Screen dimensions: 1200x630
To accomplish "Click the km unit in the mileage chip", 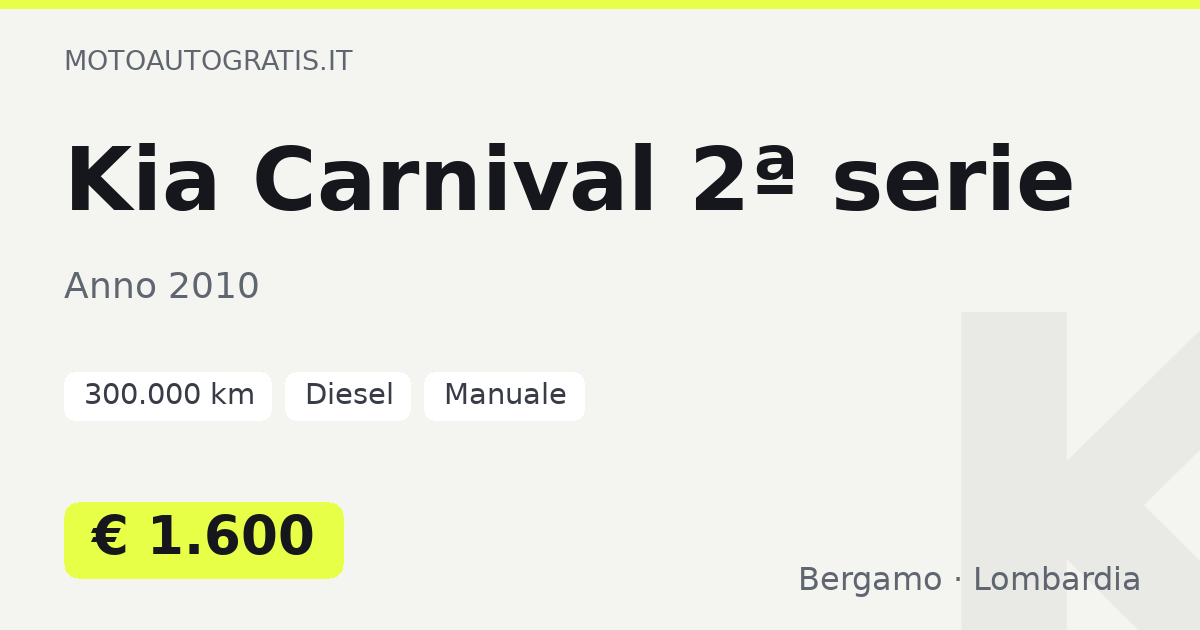I will (232, 395).
